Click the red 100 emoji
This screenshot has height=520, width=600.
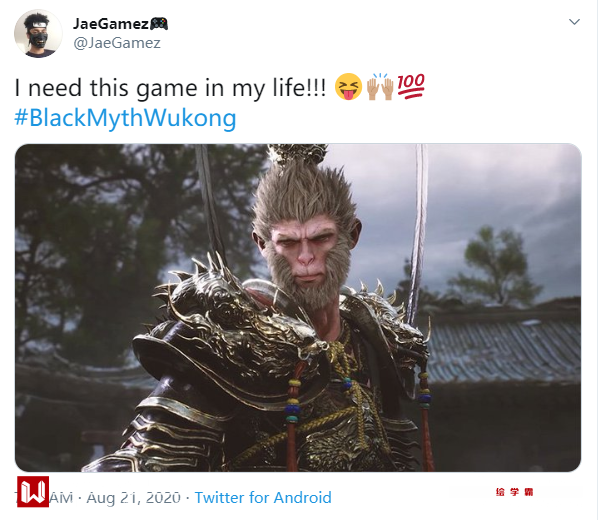pyautogui.click(x=411, y=86)
